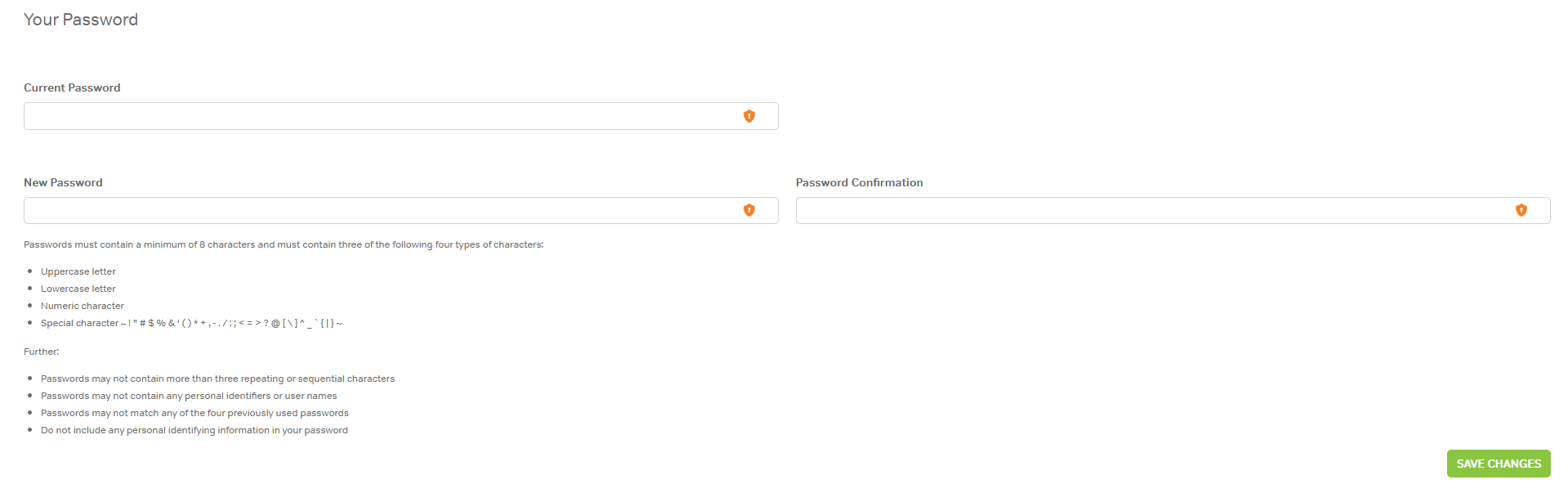
Task: Click the "New Password" field label
Action: pos(63,182)
